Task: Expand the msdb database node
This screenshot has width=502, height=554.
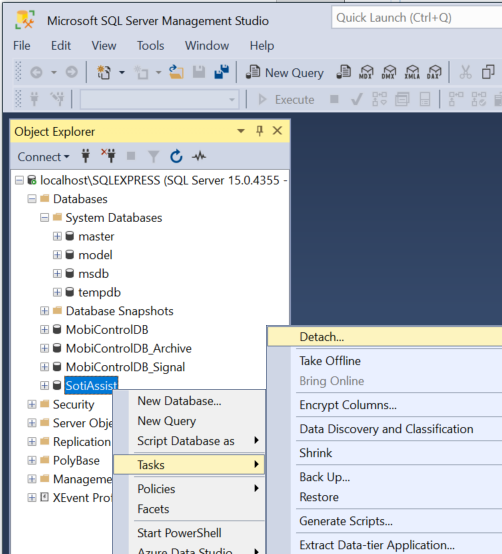Action: (57, 273)
